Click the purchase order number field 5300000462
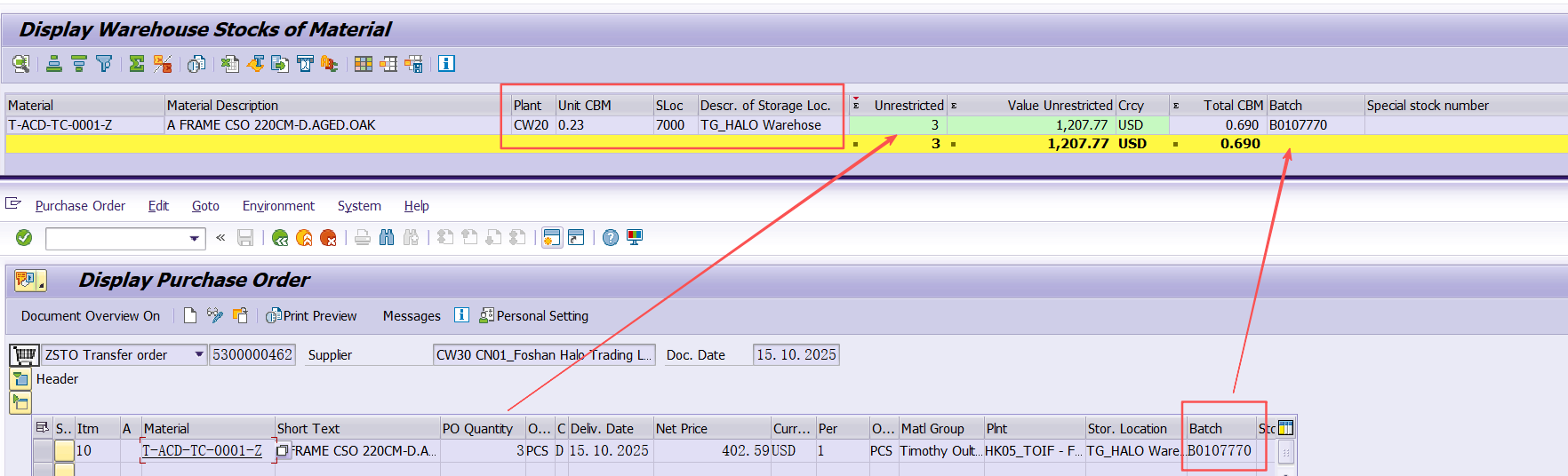Image resolution: width=1568 pixels, height=476 pixels. coord(252,355)
